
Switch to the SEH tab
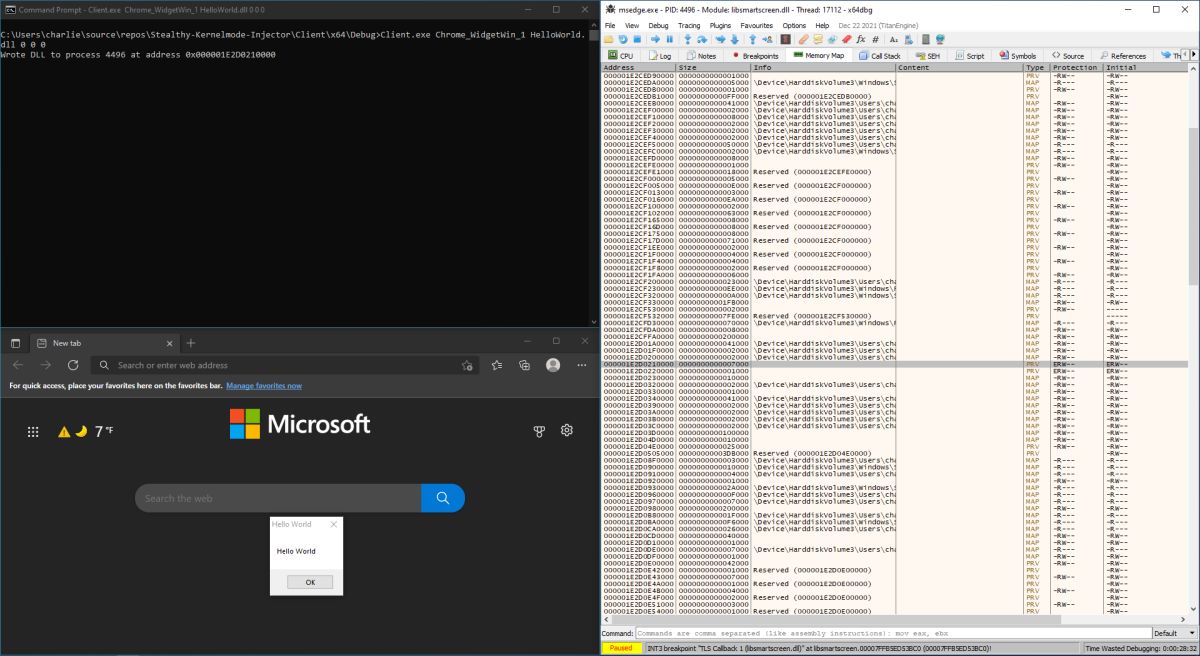pyautogui.click(x=927, y=56)
